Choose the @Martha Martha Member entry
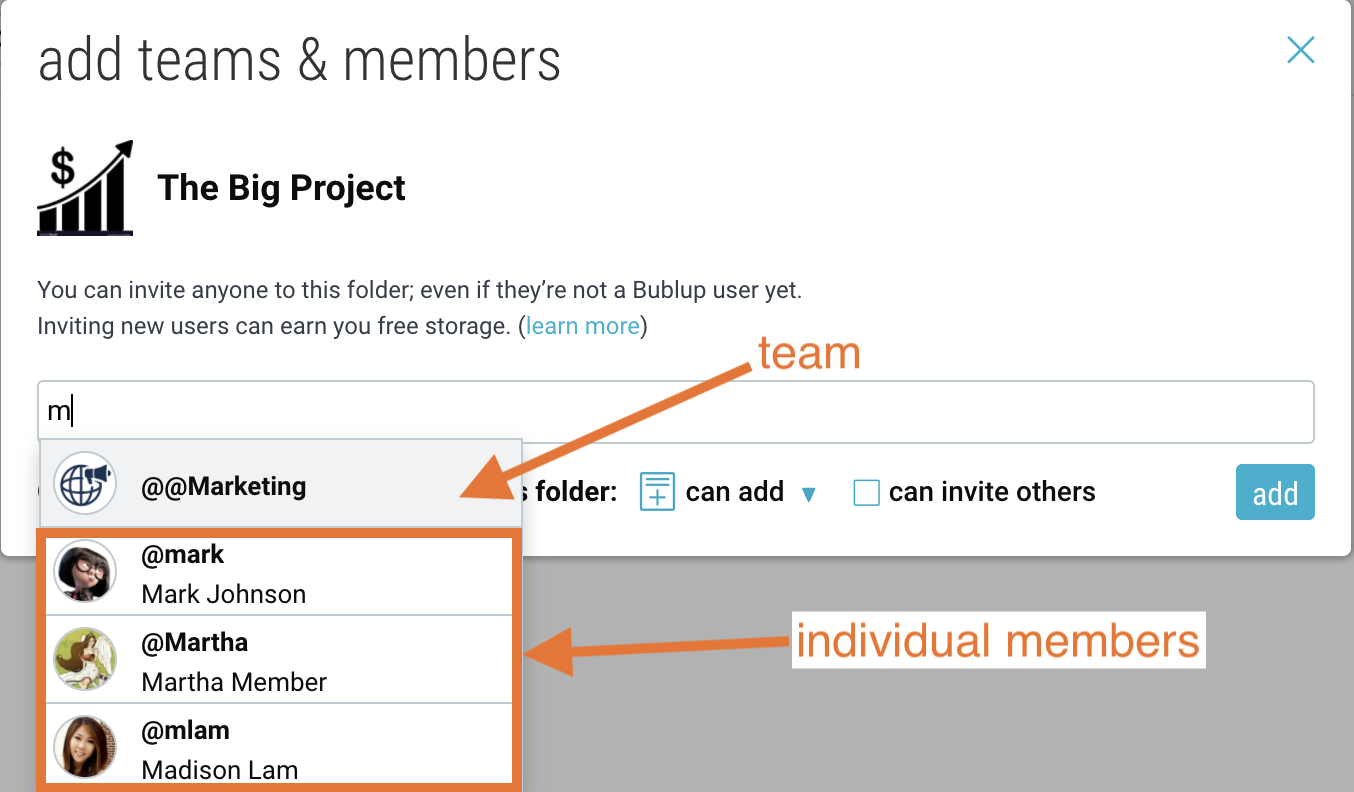 click(281, 659)
